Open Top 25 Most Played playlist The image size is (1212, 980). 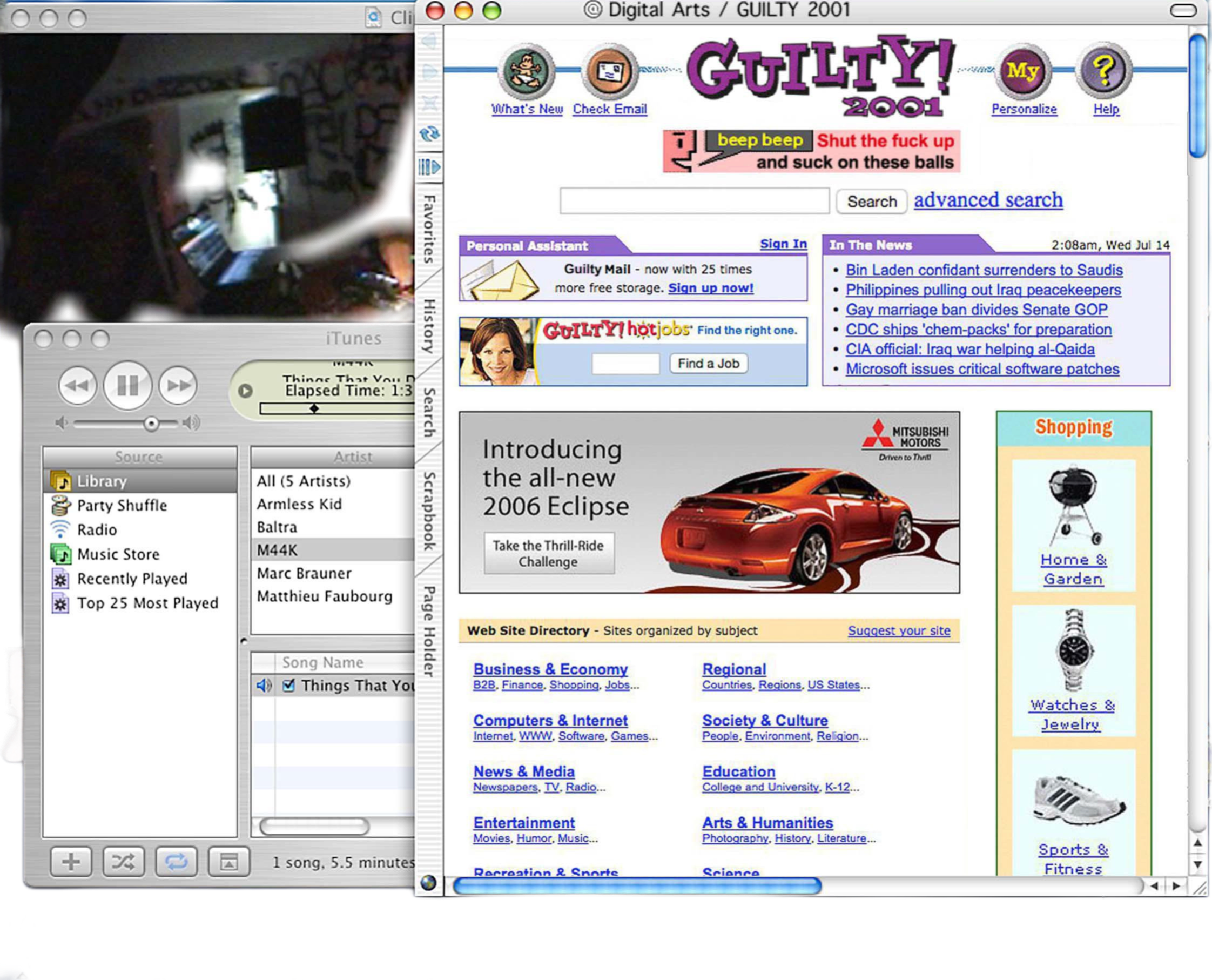(140, 603)
